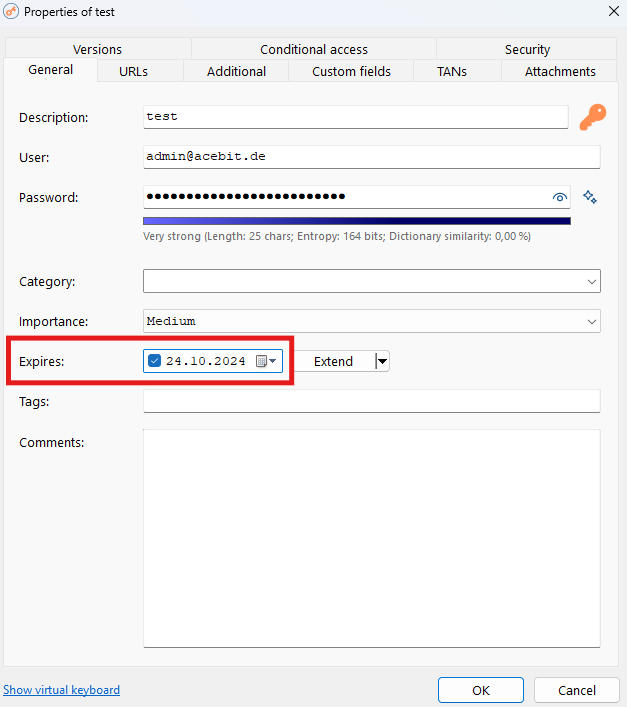Click the Cancel button
The image size is (627, 707).
click(x=577, y=690)
